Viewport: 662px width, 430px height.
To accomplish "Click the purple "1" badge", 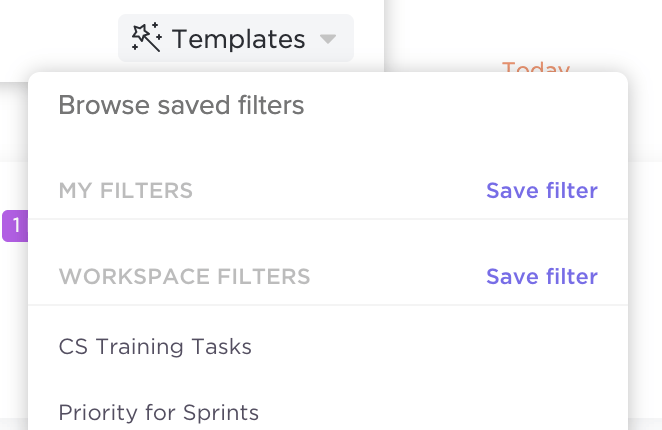I will coord(15,226).
